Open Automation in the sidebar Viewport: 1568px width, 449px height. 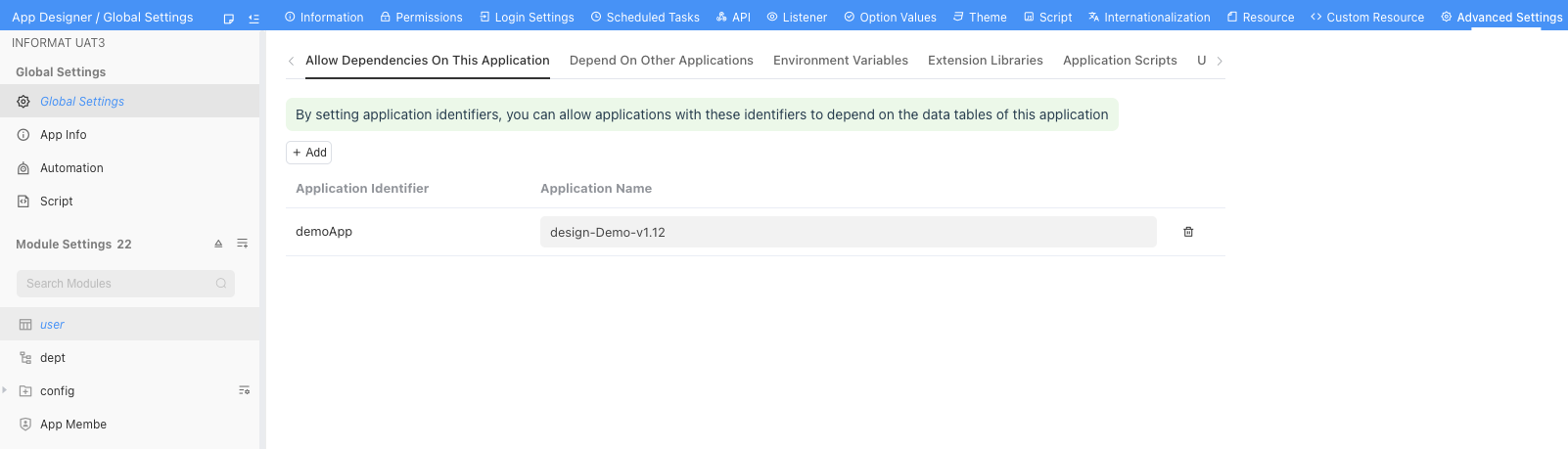tap(129, 168)
